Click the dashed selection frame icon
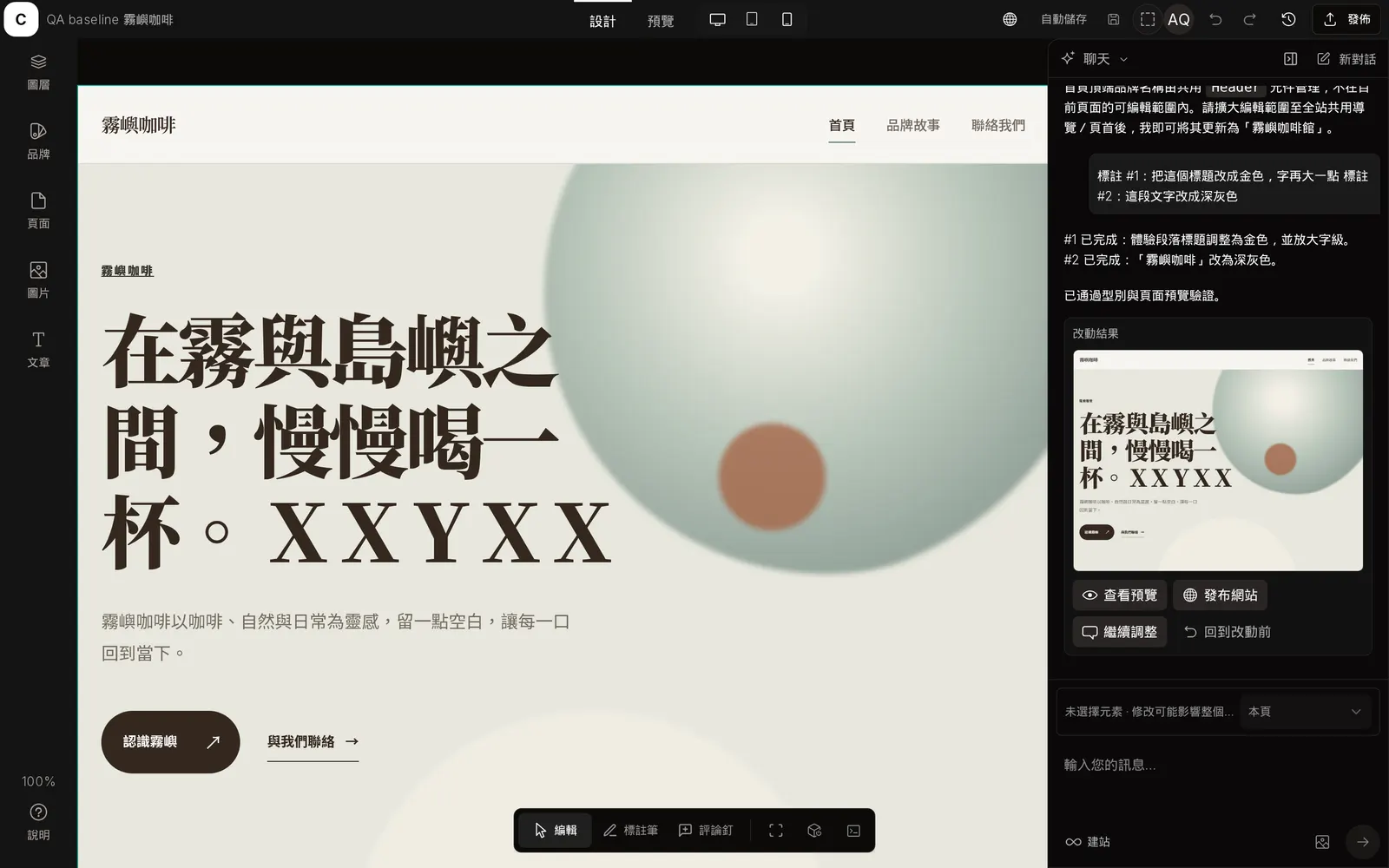The image size is (1389, 868). (x=1148, y=19)
